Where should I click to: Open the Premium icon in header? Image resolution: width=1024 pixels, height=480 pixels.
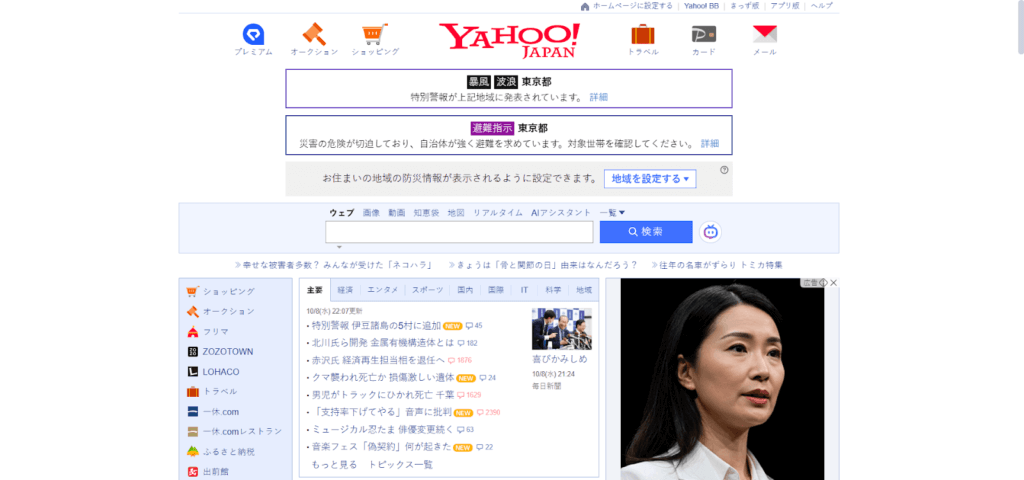tap(253, 34)
